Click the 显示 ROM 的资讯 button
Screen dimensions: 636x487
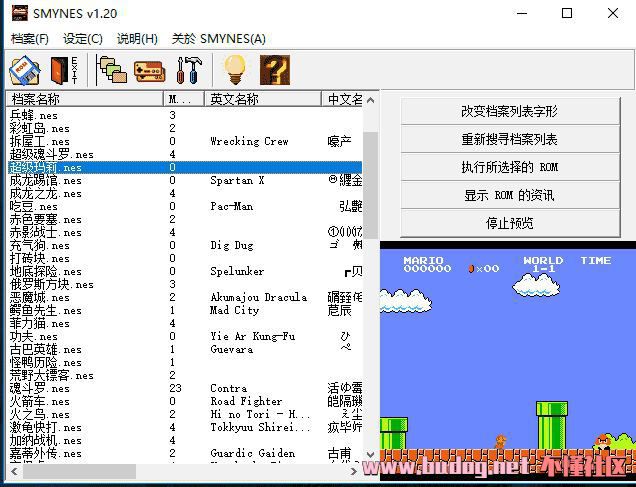[510, 195]
